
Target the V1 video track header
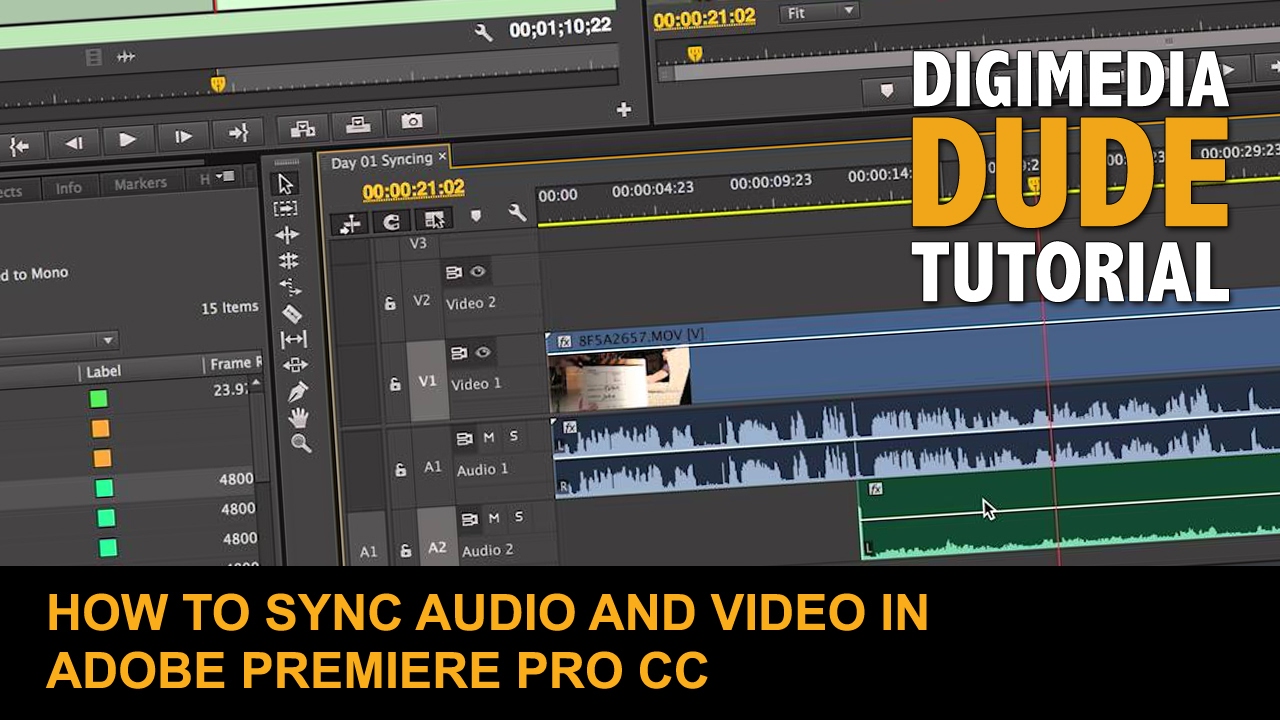[428, 381]
